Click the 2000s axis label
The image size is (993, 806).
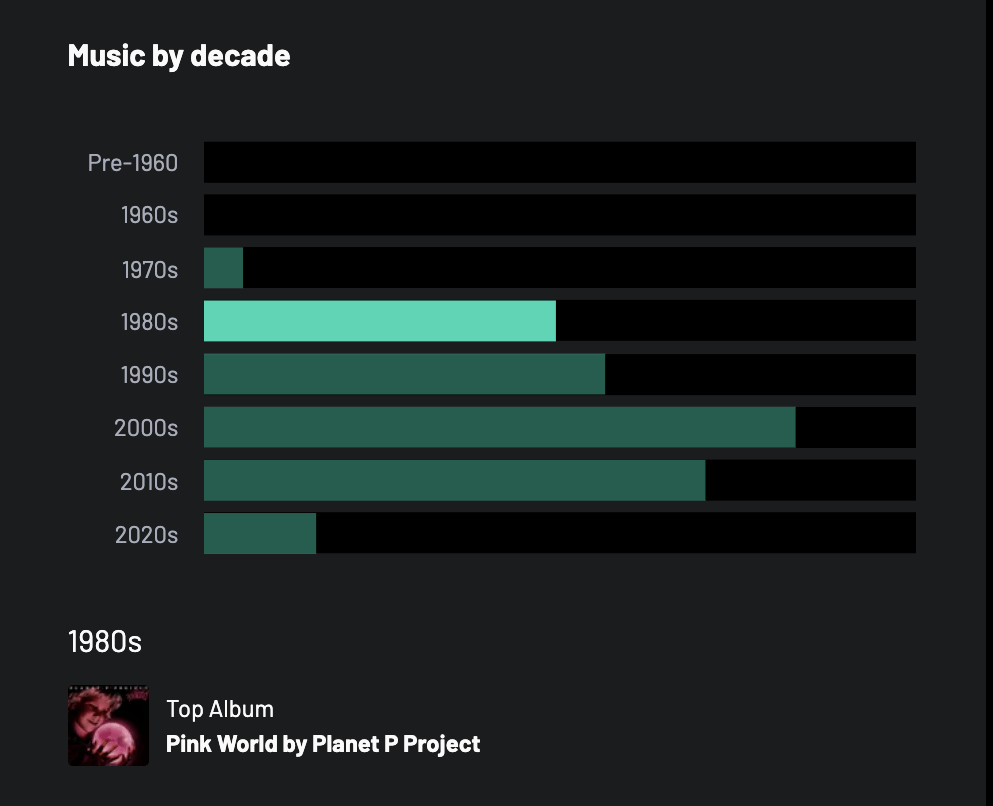(x=146, y=428)
